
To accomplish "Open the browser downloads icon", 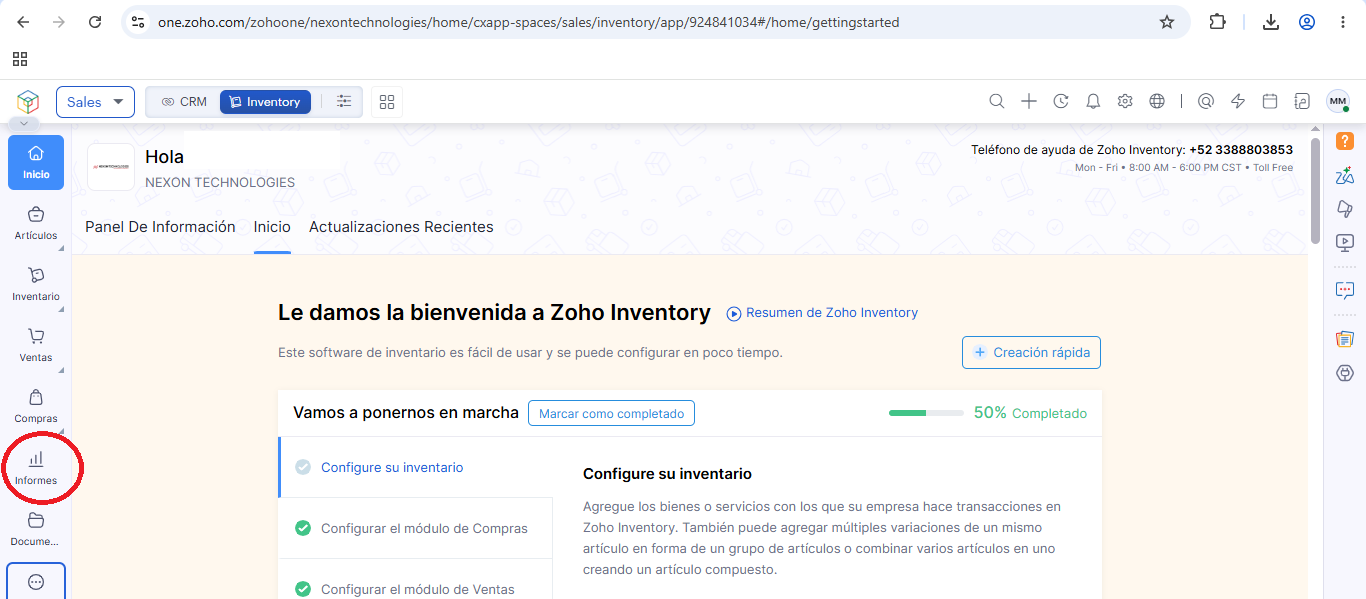I will 1271,22.
